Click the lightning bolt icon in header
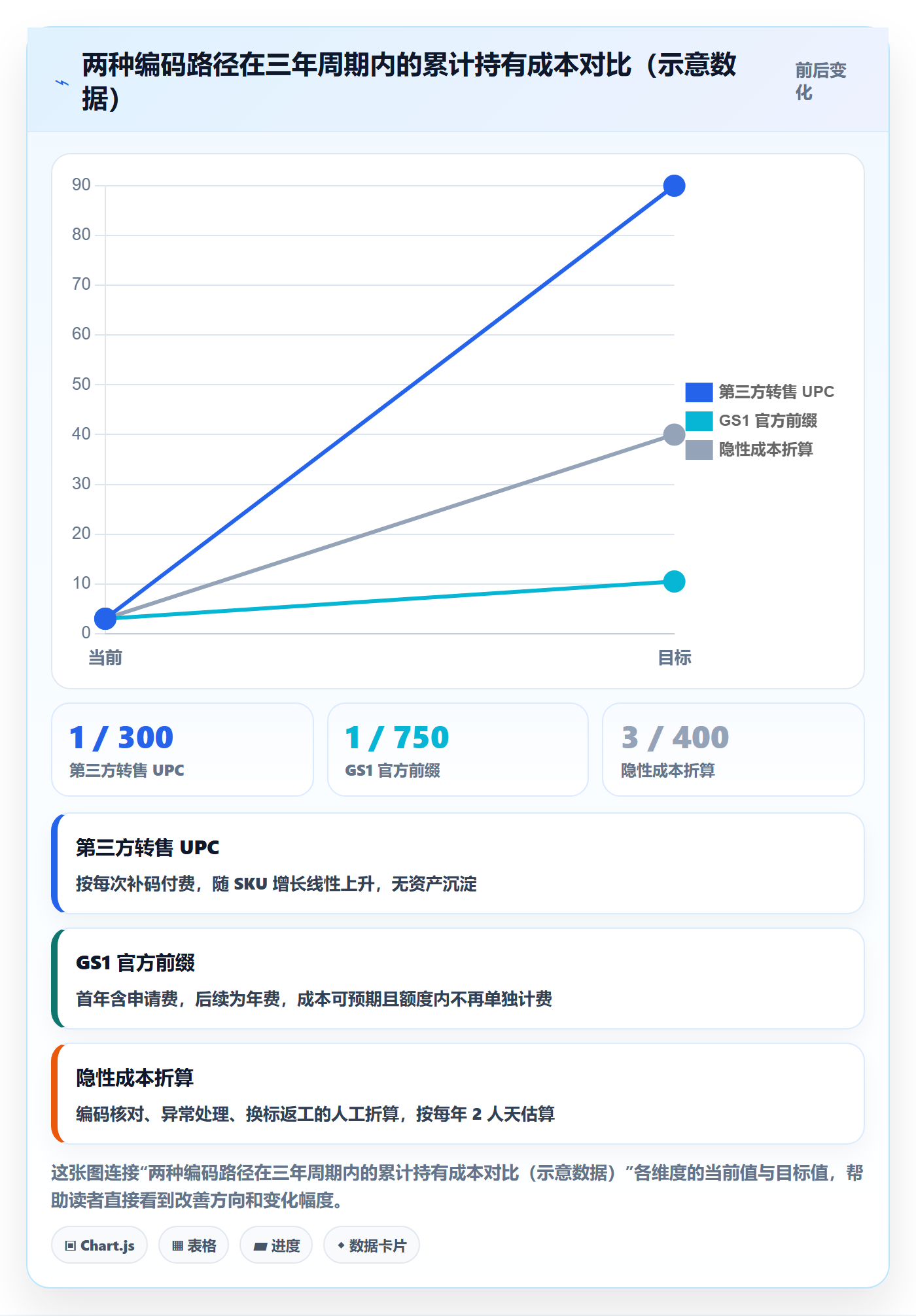916x1316 pixels. [62, 82]
